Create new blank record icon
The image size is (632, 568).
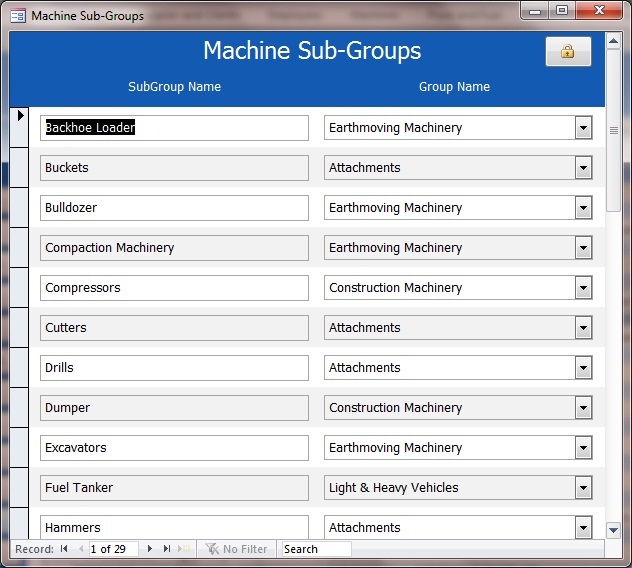coord(184,549)
